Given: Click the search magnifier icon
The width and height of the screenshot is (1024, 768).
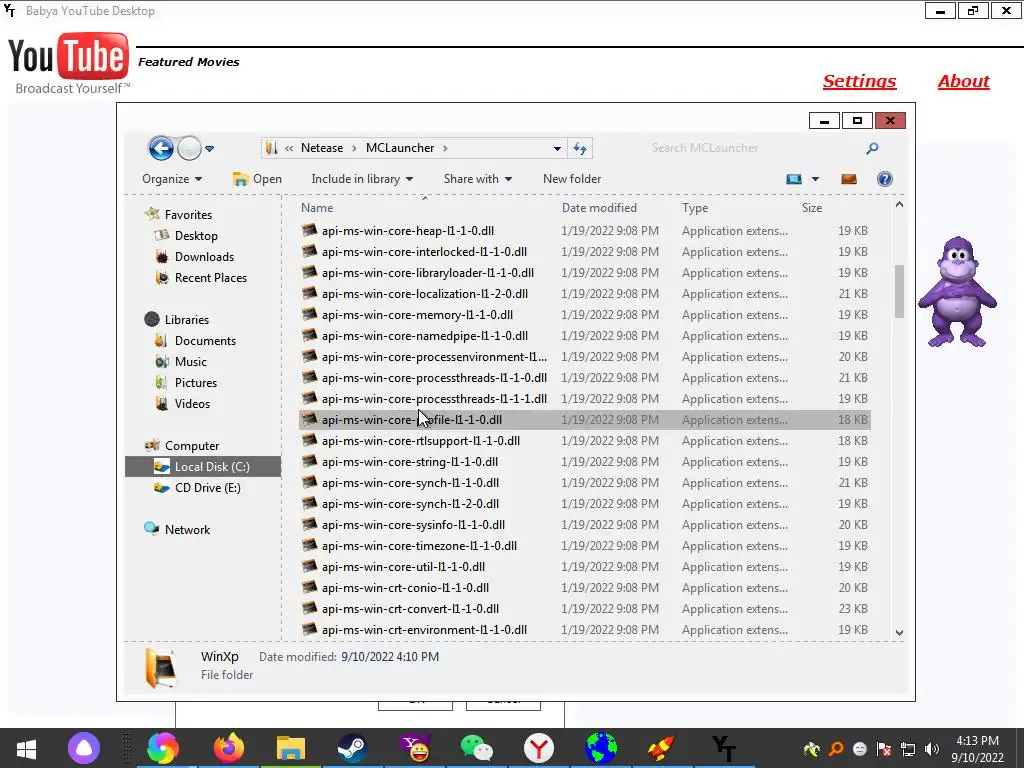Looking at the screenshot, I should 872,148.
